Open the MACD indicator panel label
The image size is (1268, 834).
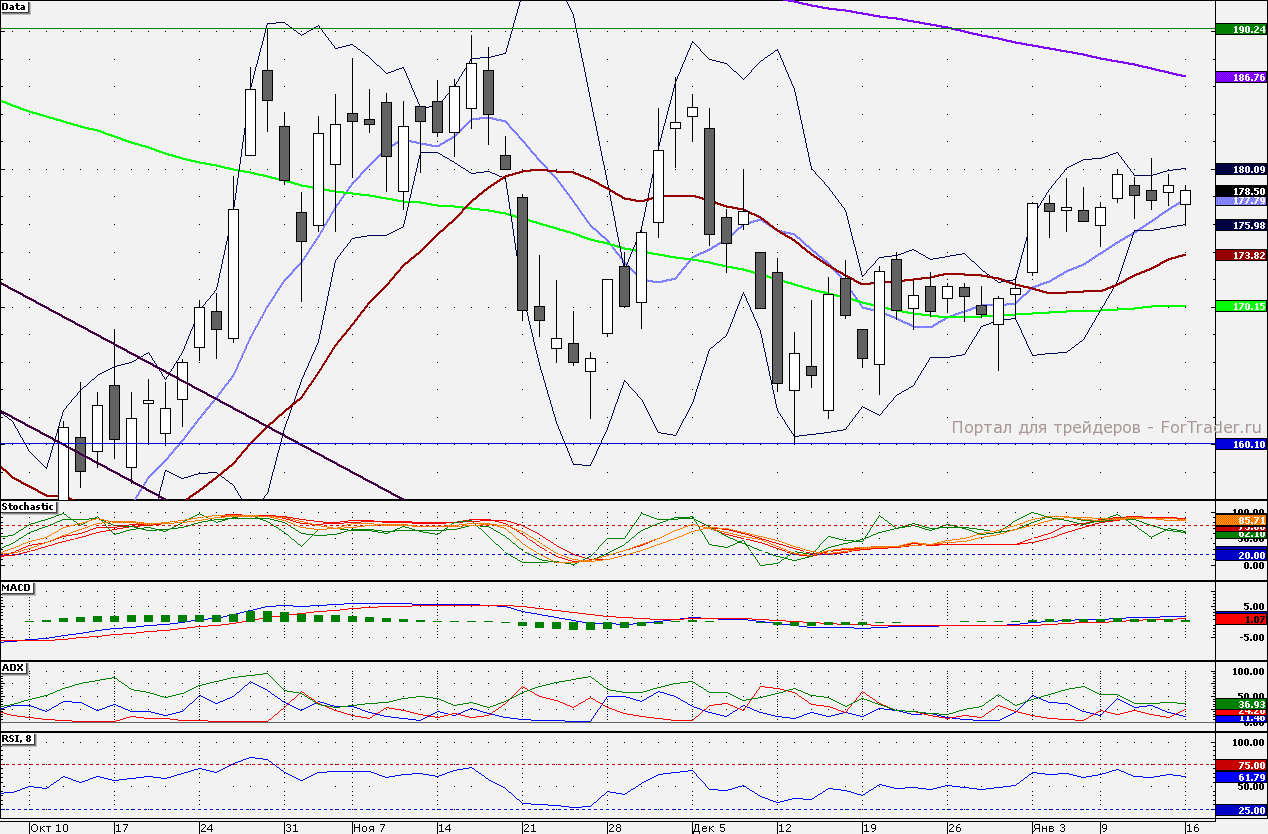pyautogui.click(x=16, y=587)
